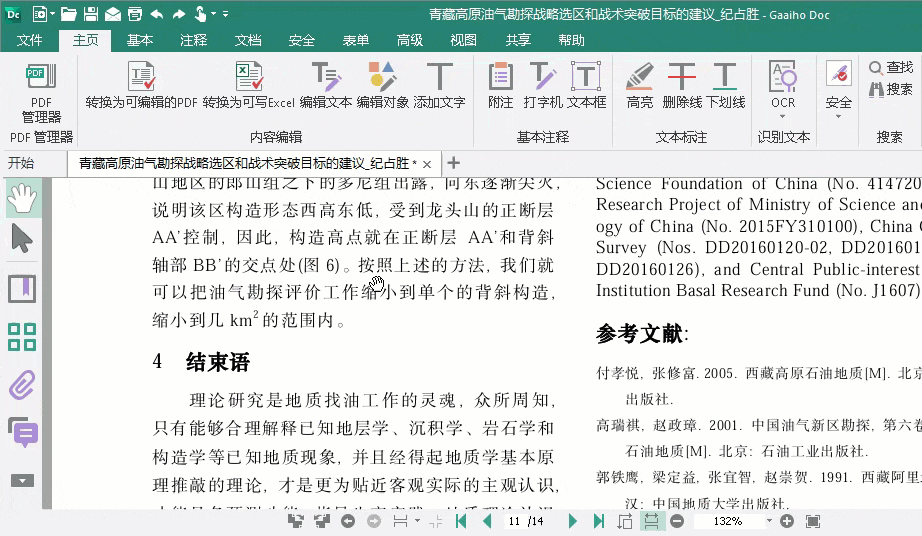Select the 下划线 underline tool

coord(725,85)
